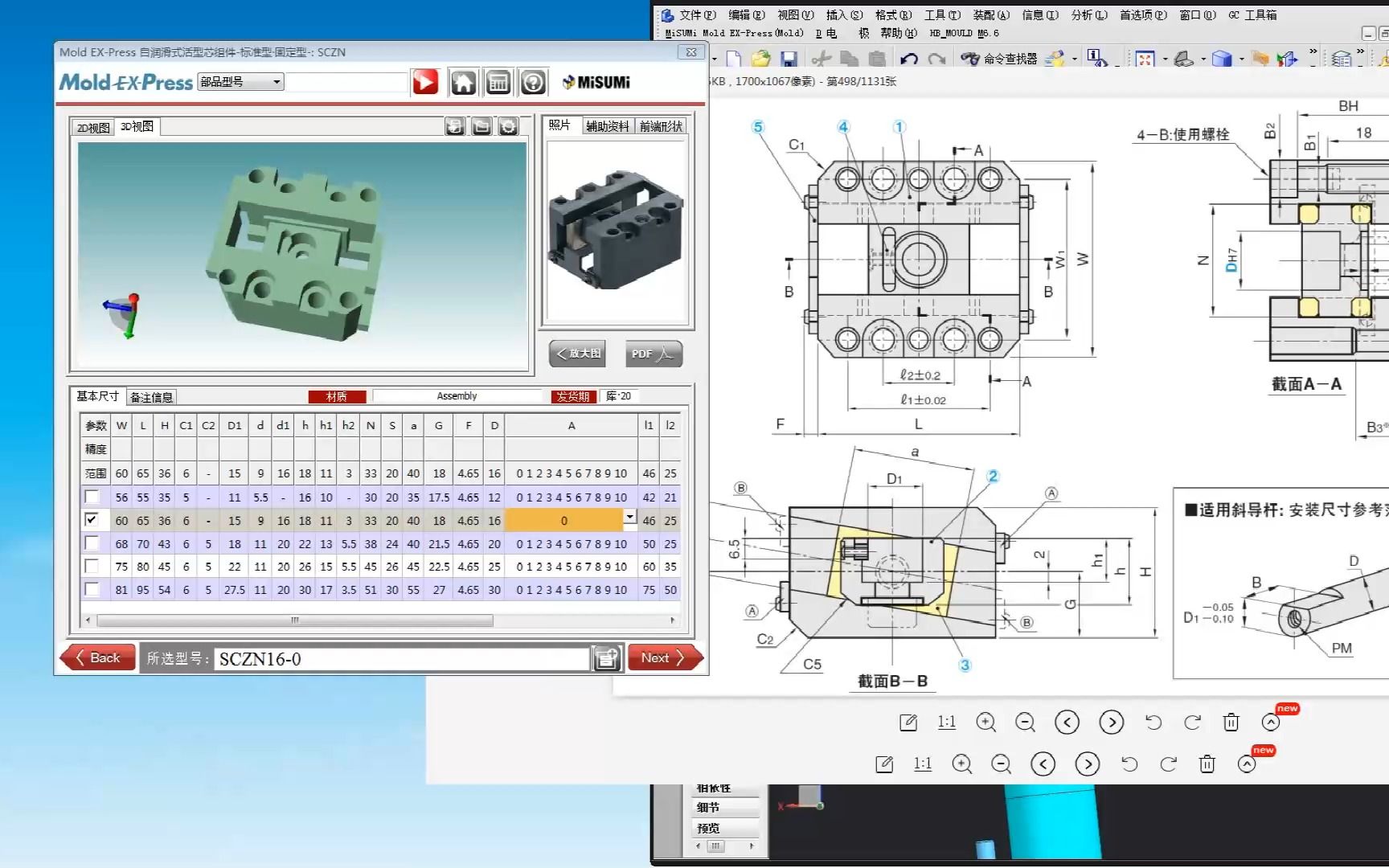Click the New file icon in NX toolbar
This screenshot has height=868, width=1389.
733,59
